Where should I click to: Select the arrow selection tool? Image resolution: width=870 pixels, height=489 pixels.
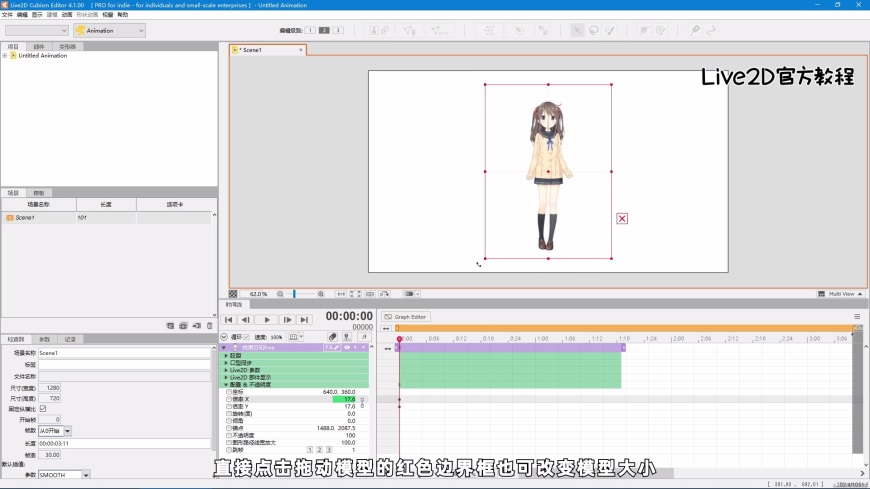578,31
